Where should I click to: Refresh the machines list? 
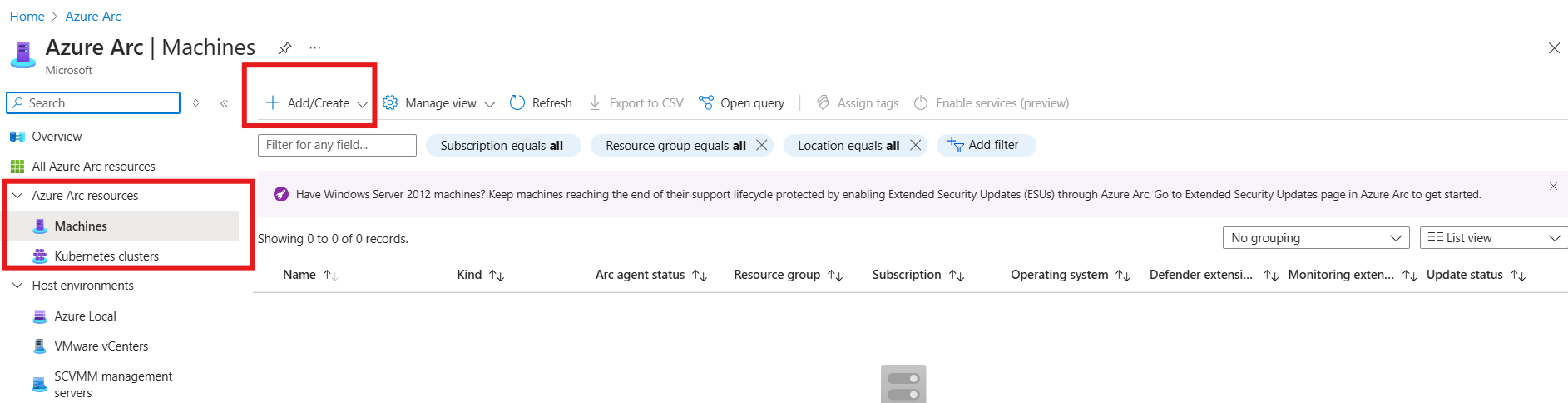541,103
